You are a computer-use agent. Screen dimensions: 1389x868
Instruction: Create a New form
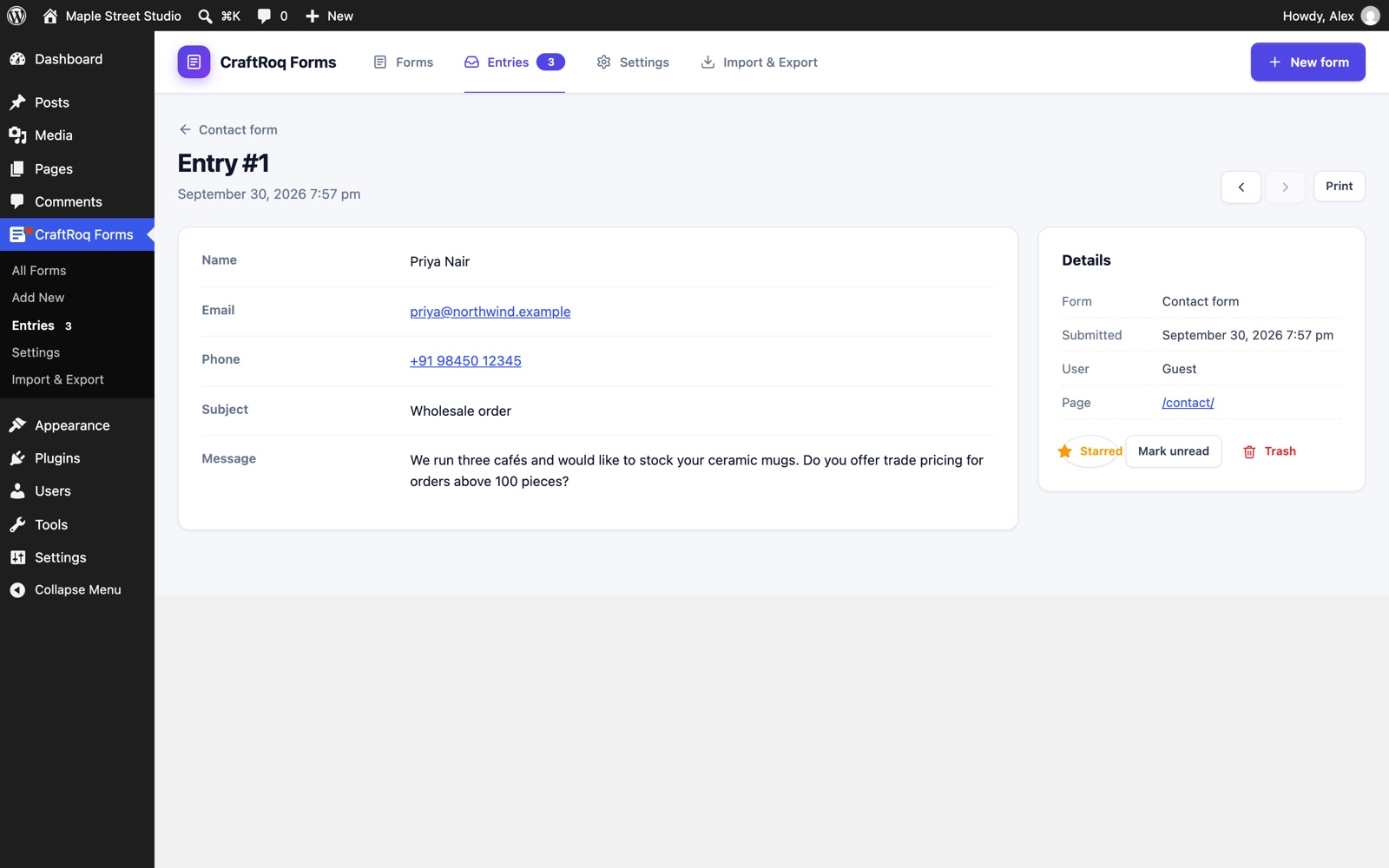coord(1307,62)
